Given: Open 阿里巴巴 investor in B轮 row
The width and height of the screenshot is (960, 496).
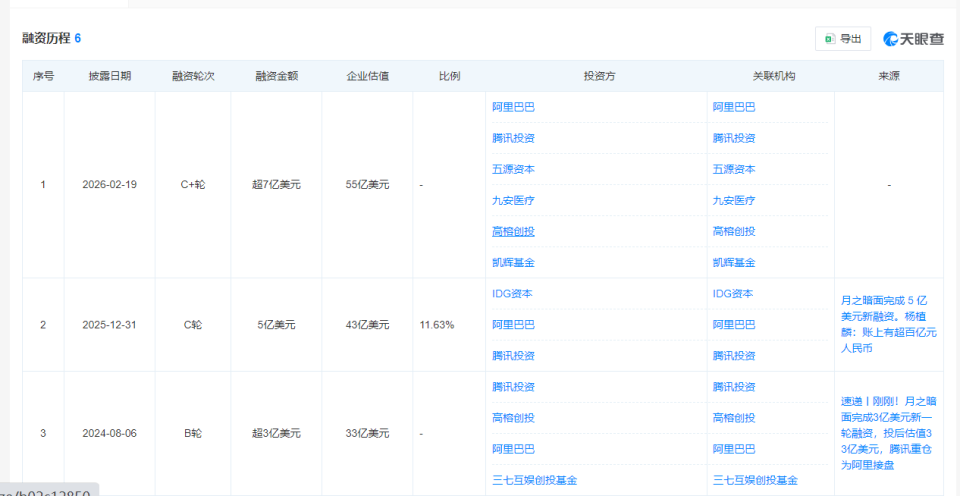Looking at the screenshot, I should pyautogui.click(x=513, y=449).
